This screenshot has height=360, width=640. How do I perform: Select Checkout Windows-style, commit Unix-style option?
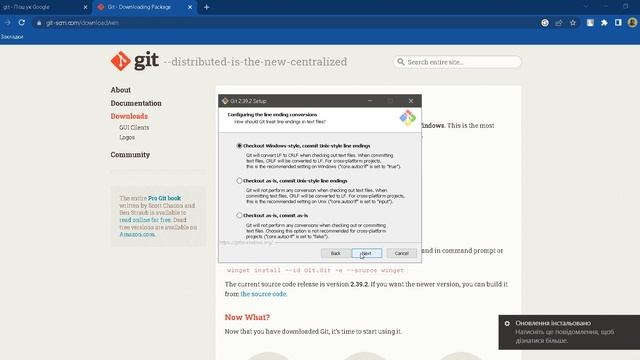coord(240,146)
